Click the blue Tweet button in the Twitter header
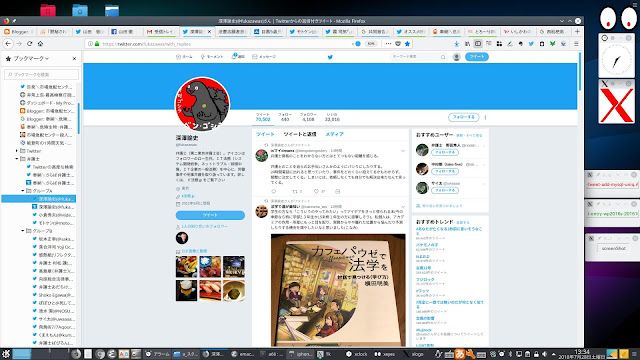The width and height of the screenshot is (640, 360). pos(477,57)
